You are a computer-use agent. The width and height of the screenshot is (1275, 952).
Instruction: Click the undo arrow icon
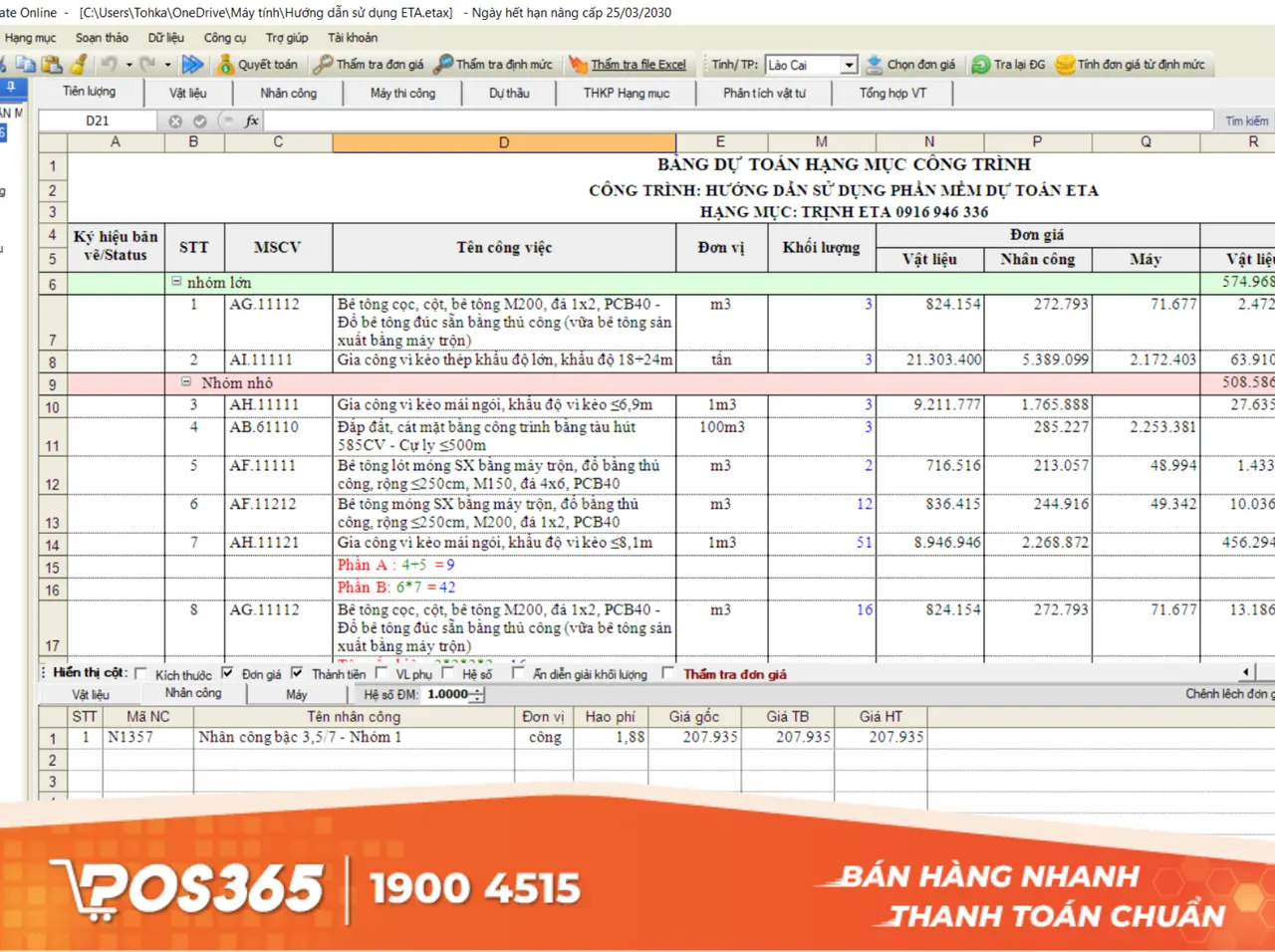109,65
